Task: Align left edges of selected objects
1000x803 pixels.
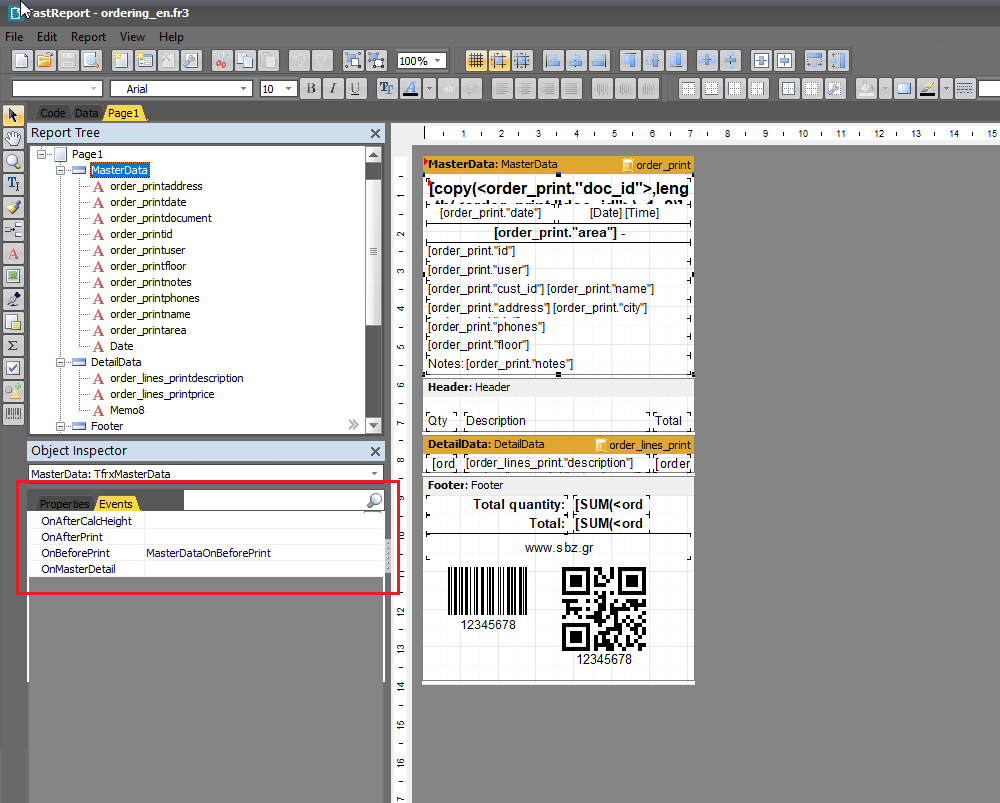Action: point(552,61)
